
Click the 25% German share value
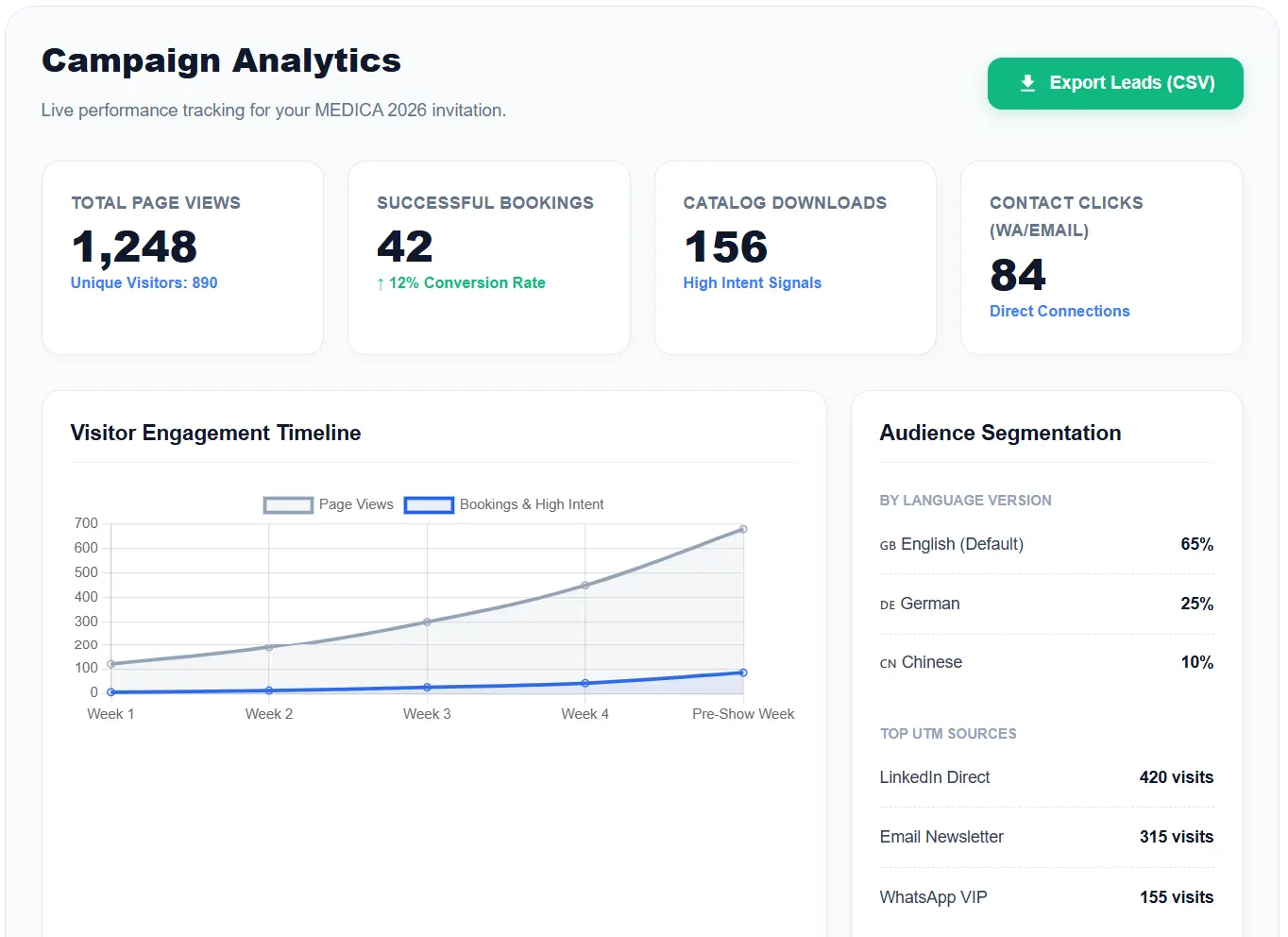[1197, 604]
